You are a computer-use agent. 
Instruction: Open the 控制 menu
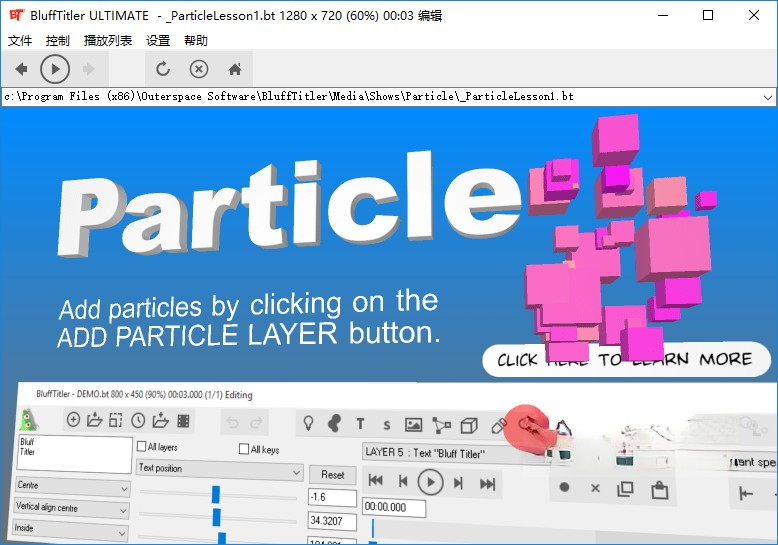coord(58,41)
